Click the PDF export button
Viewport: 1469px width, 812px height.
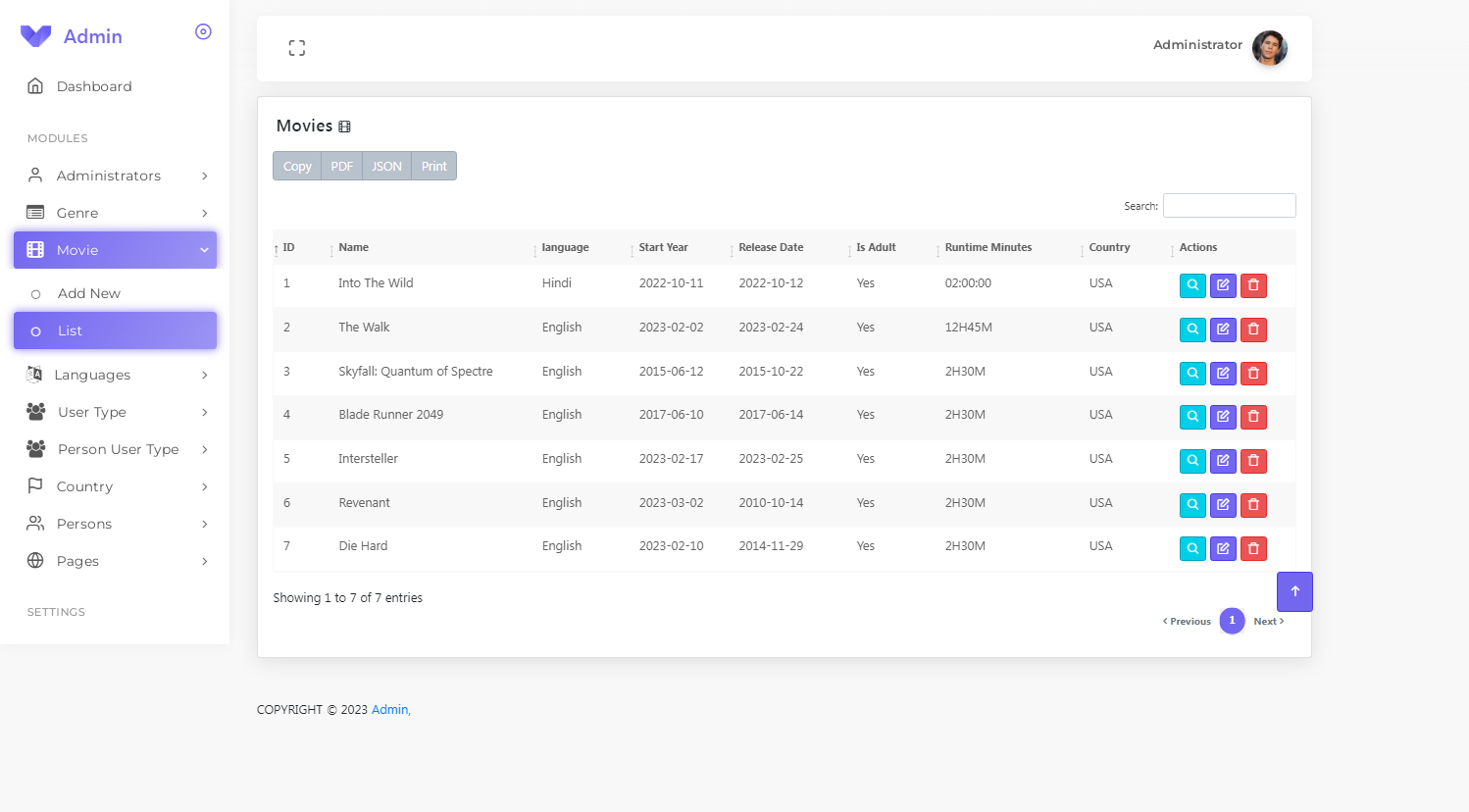pos(341,166)
